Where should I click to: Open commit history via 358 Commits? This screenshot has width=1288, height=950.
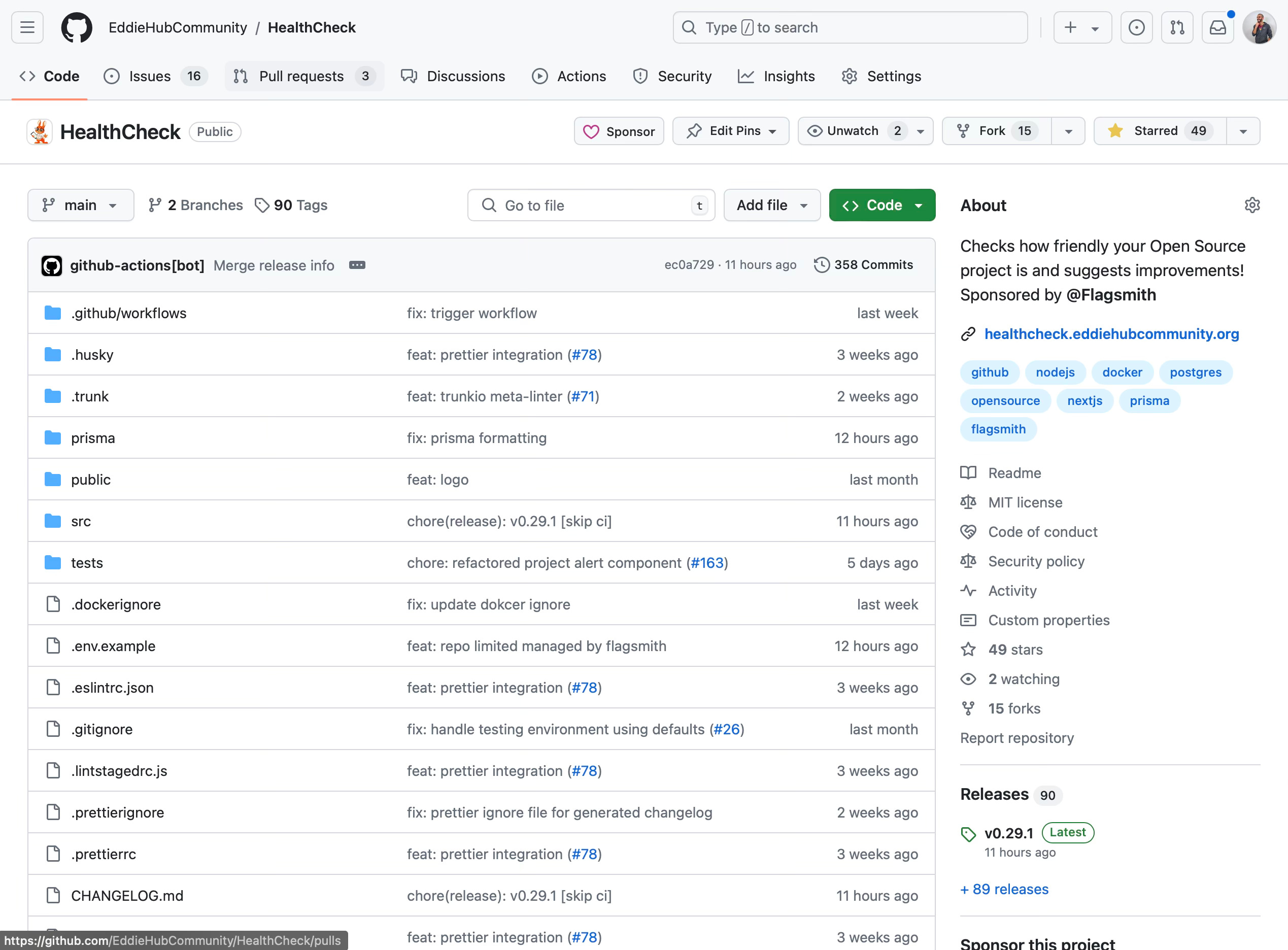click(863, 265)
